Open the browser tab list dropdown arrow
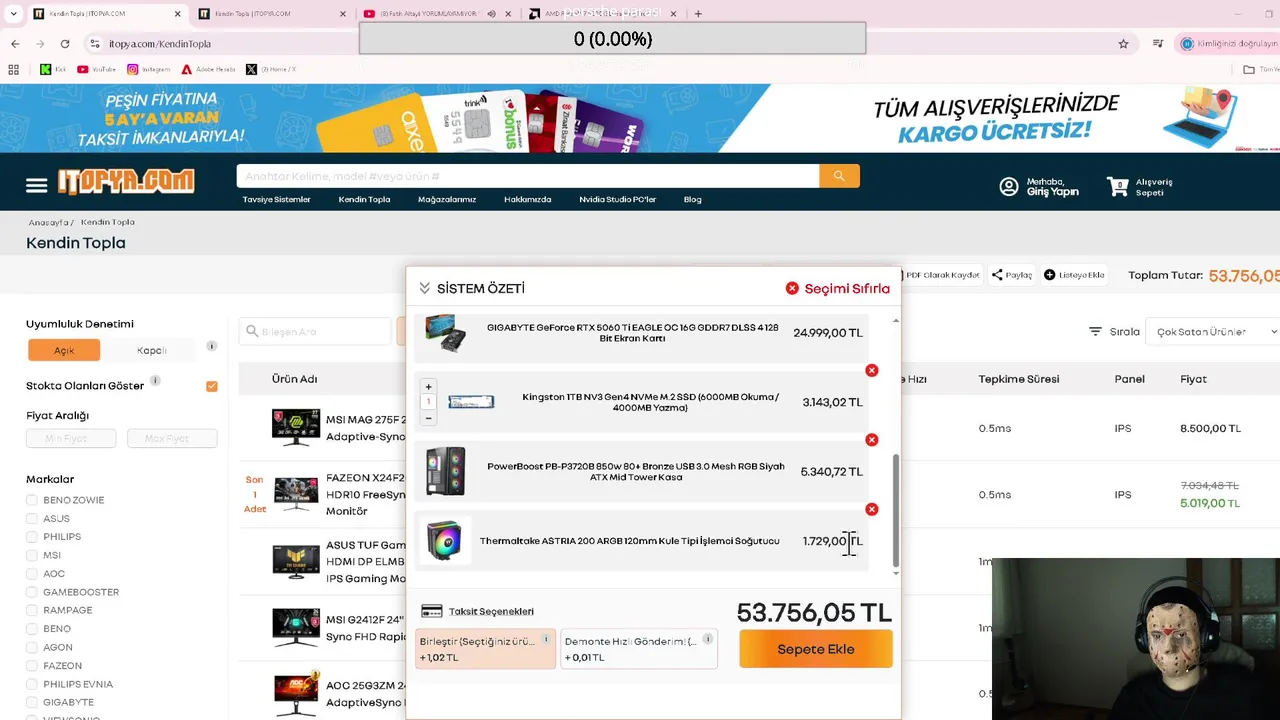The image size is (1280, 720). (x=13, y=14)
